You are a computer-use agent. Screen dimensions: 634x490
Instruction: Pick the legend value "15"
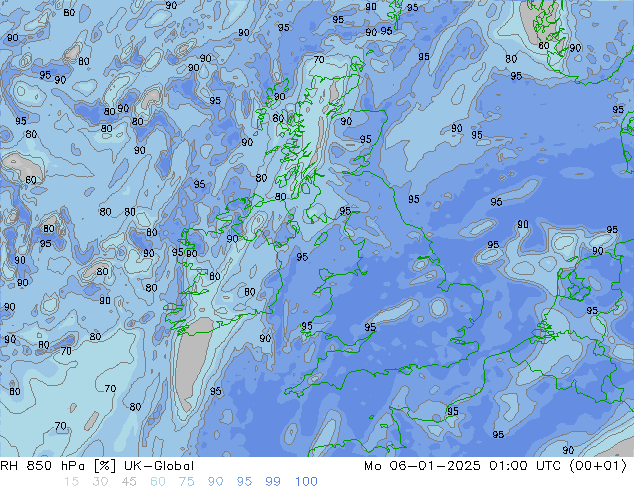[x=71, y=482]
